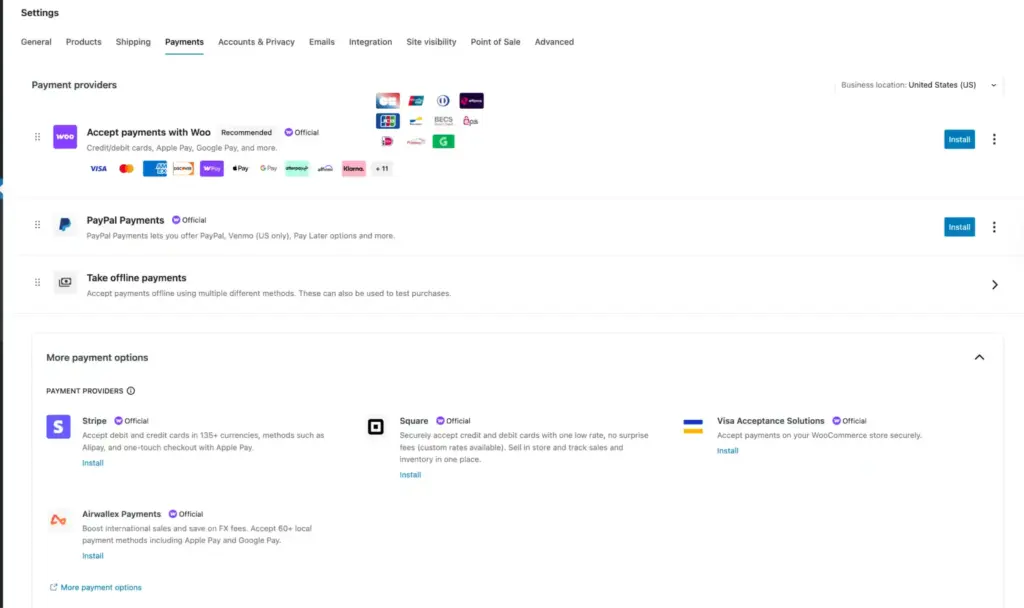Click the Apple Pay icon
The image size is (1024, 608).
240,168
